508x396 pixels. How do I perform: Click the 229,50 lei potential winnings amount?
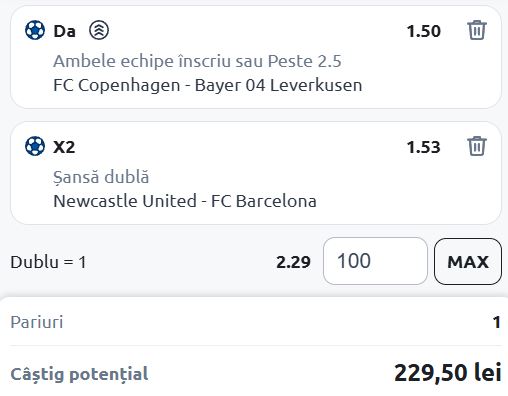448,373
